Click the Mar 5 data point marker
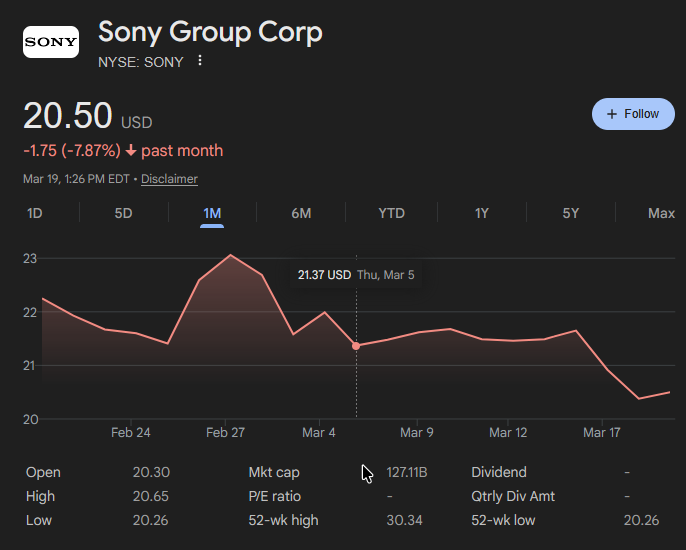Viewport: 686px width, 550px height. click(356, 346)
